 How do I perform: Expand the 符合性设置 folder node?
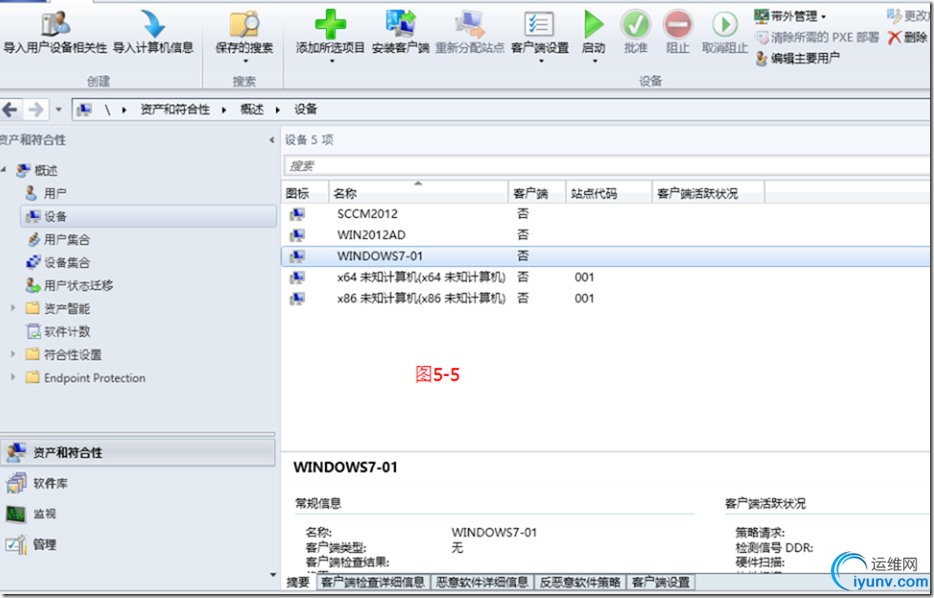click(13, 354)
